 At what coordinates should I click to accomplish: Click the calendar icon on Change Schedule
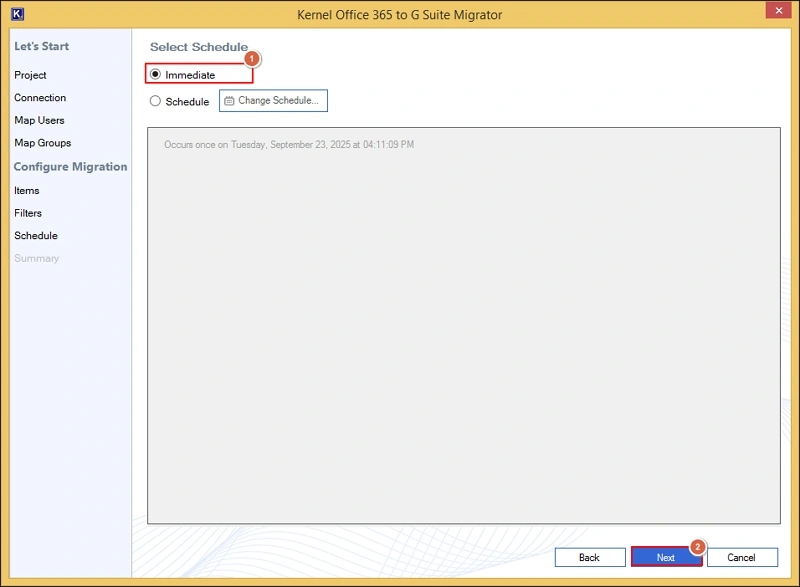pyautogui.click(x=229, y=101)
